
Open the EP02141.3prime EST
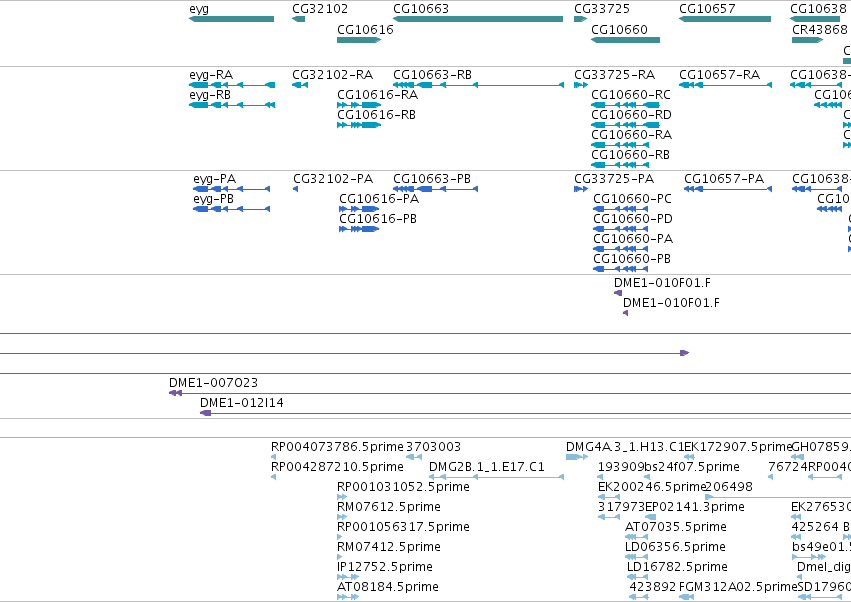pyautogui.click(x=650, y=517)
